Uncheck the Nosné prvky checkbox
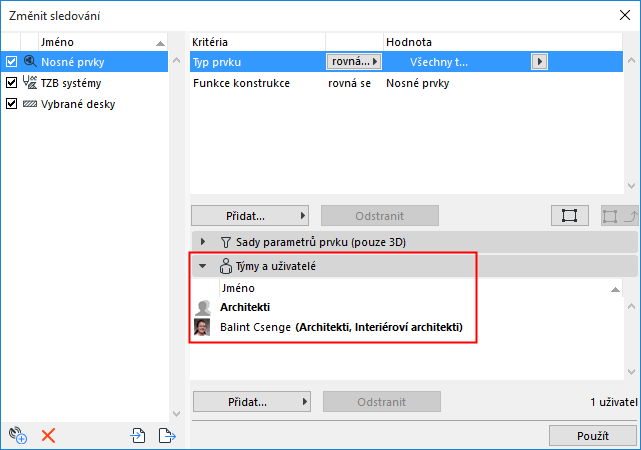The height and width of the screenshot is (450, 641). (x=11, y=62)
